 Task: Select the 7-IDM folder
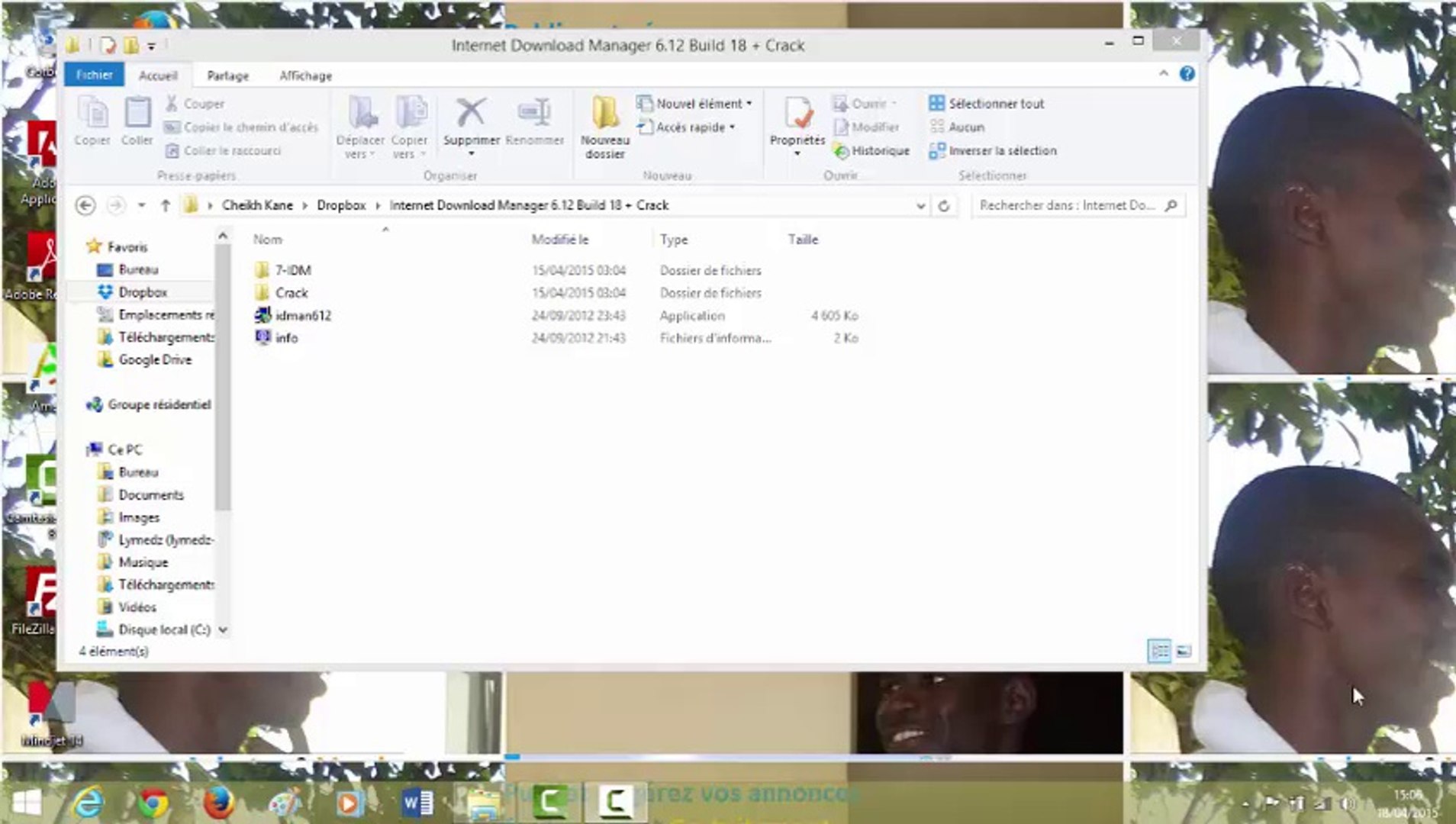[x=293, y=270]
